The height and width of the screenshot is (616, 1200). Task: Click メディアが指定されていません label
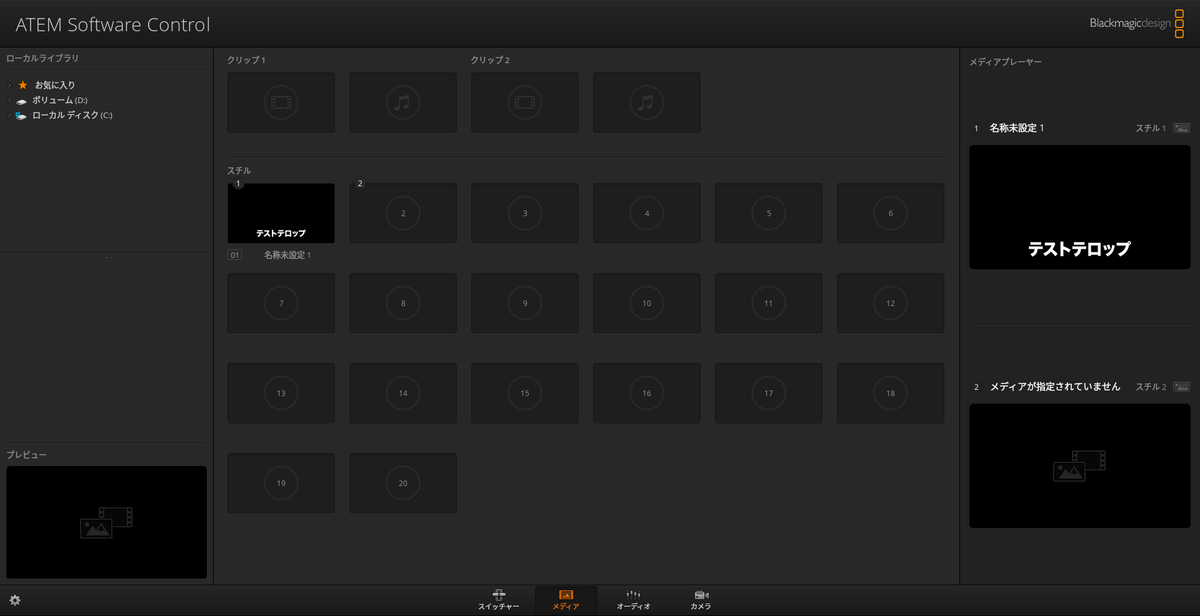(1055, 386)
